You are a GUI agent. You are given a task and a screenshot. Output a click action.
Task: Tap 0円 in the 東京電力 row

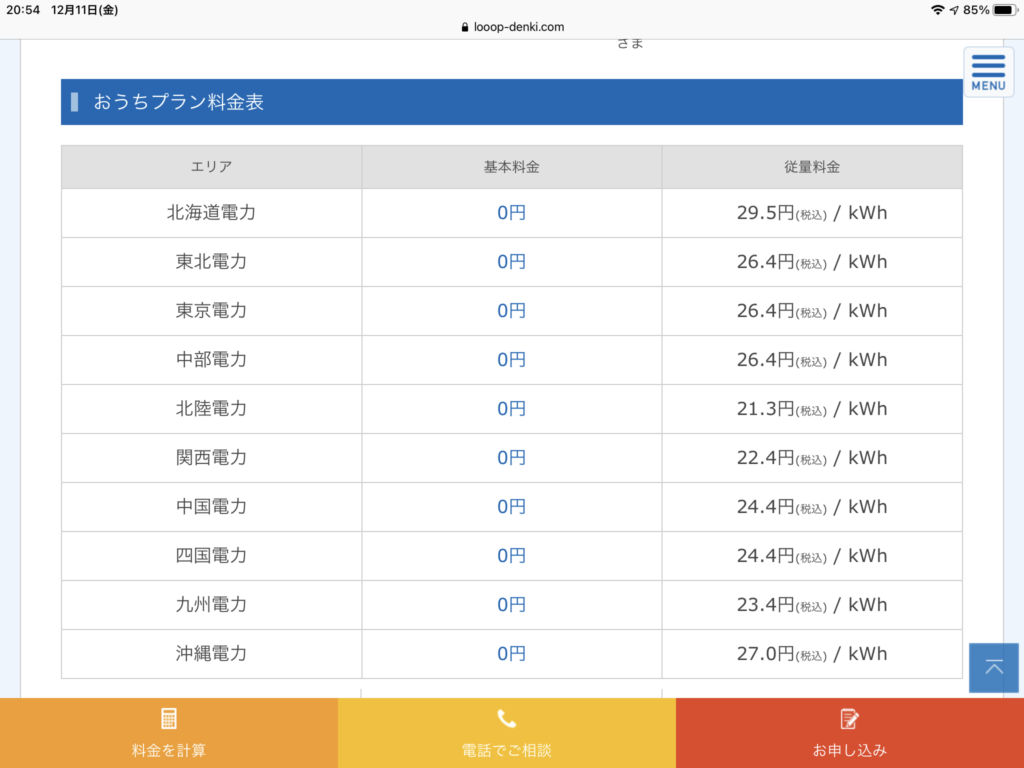[511, 311]
